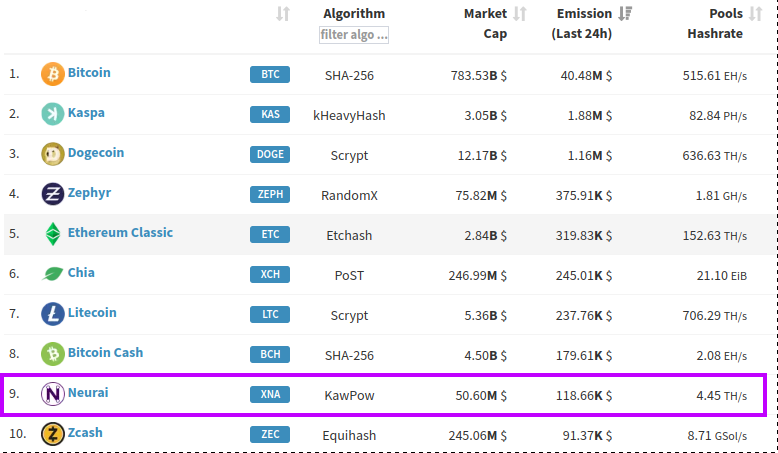Image resolution: width=778 pixels, height=453 pixels.
Task: Open the Zephyr coin page link
Action: [x=89, y=193]
